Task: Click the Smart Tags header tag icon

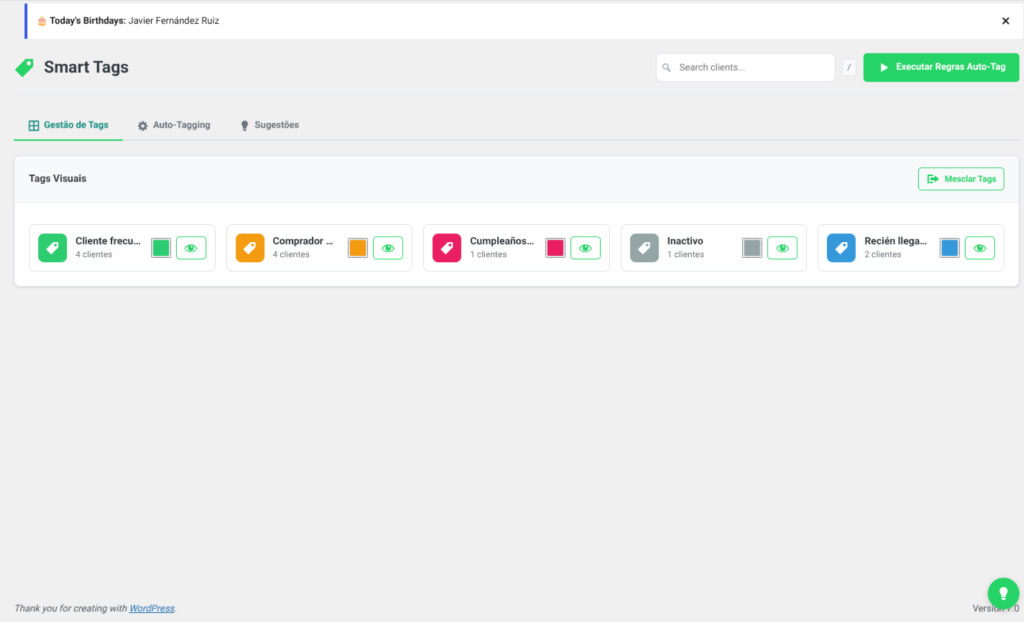Action: 25,67
